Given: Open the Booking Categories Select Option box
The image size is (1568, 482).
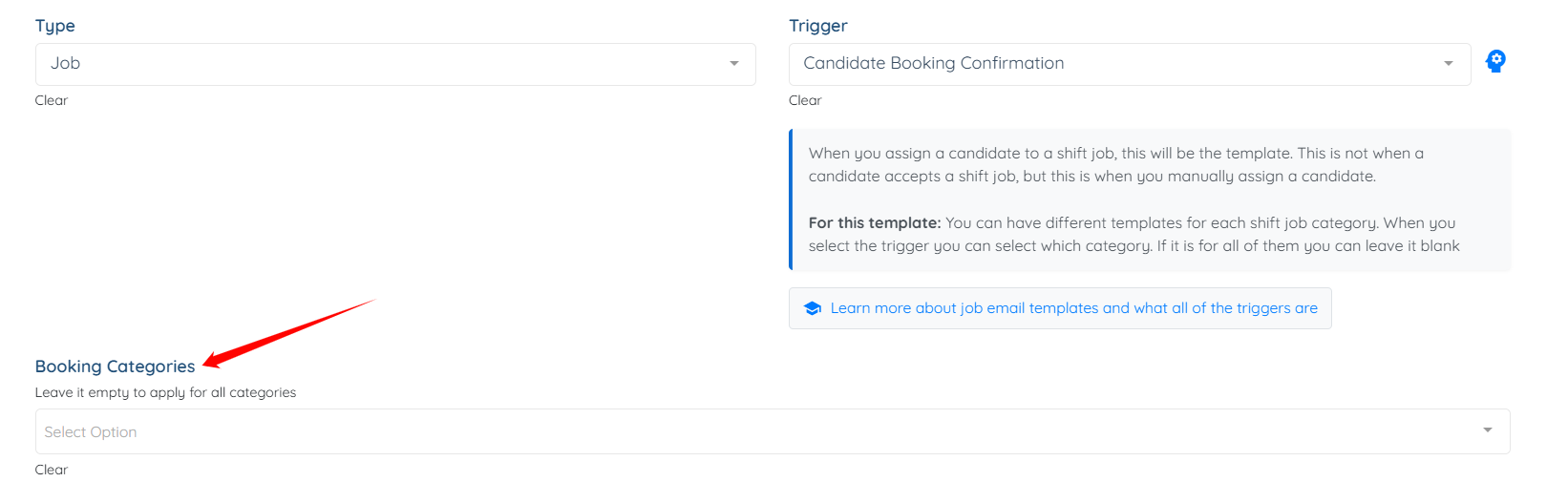Looking at the screenshot, I should pyautogui.click(x=773, y=431).
